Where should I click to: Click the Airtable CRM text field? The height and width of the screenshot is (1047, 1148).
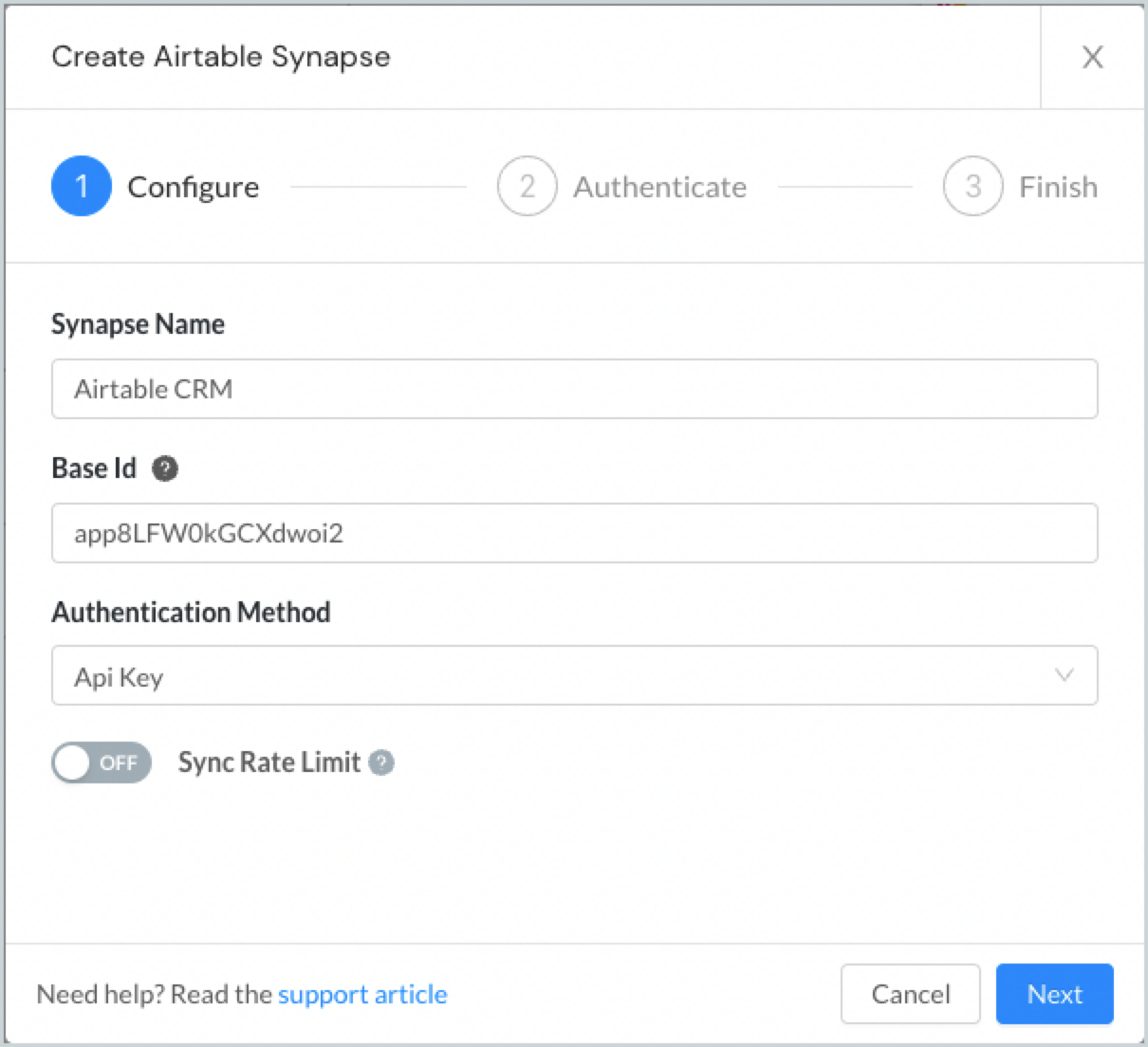(x=573, y=389)
